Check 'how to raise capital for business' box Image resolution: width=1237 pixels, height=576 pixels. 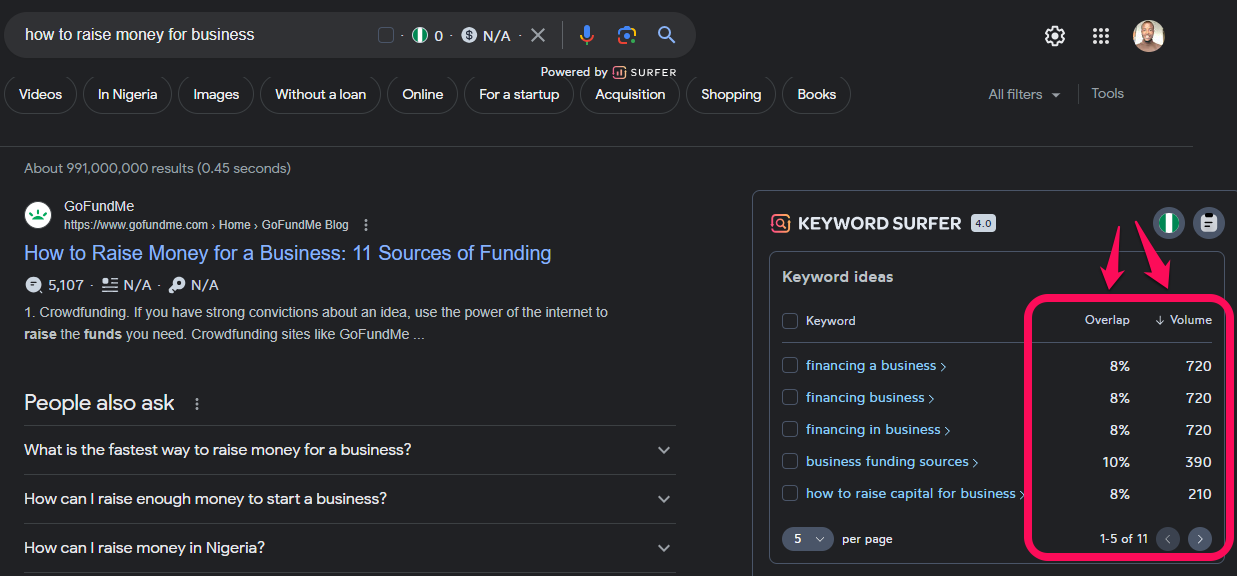click(x=790, y=493)
